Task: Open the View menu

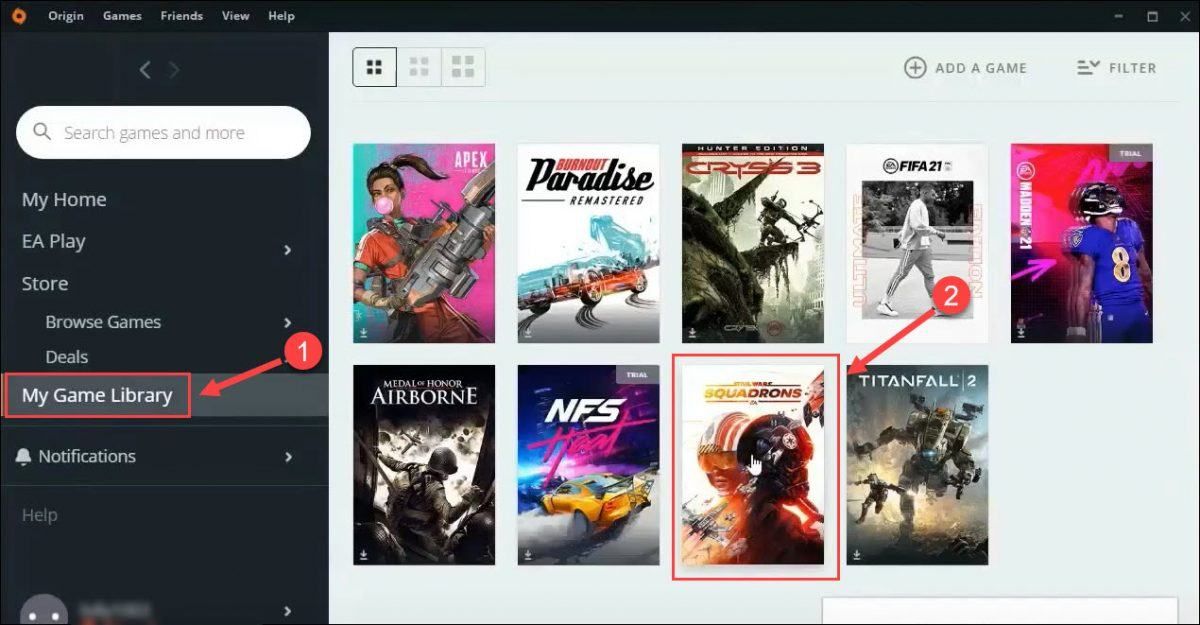Action: point(236,16)
